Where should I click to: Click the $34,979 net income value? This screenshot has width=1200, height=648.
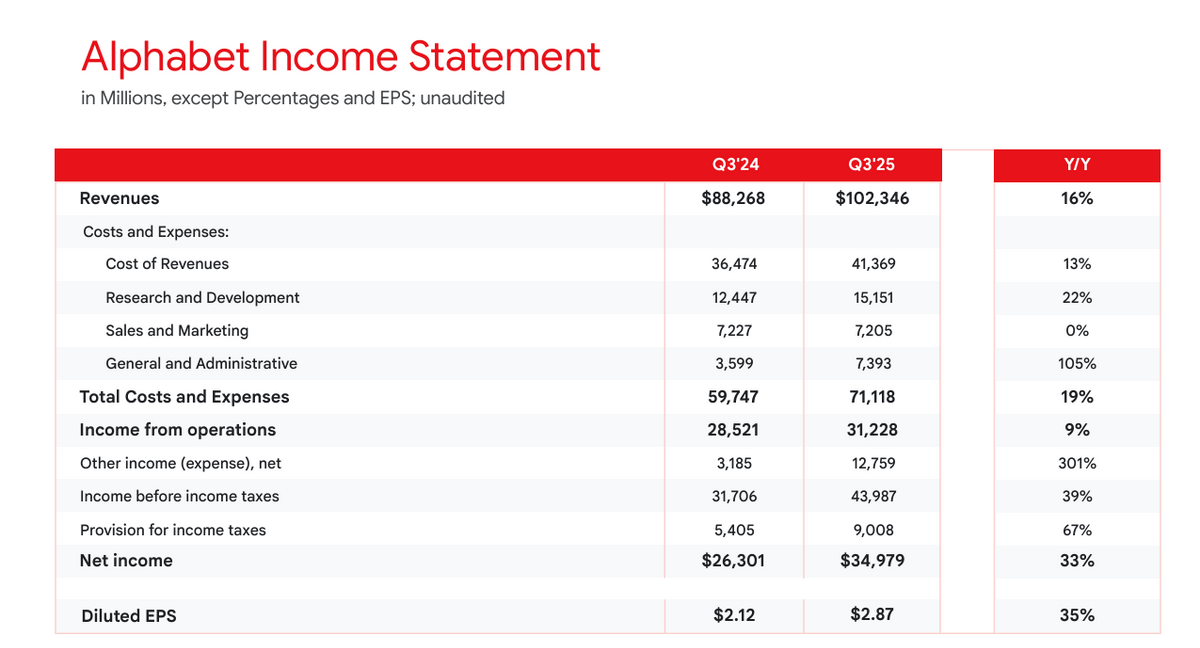[x=872, y=561]
